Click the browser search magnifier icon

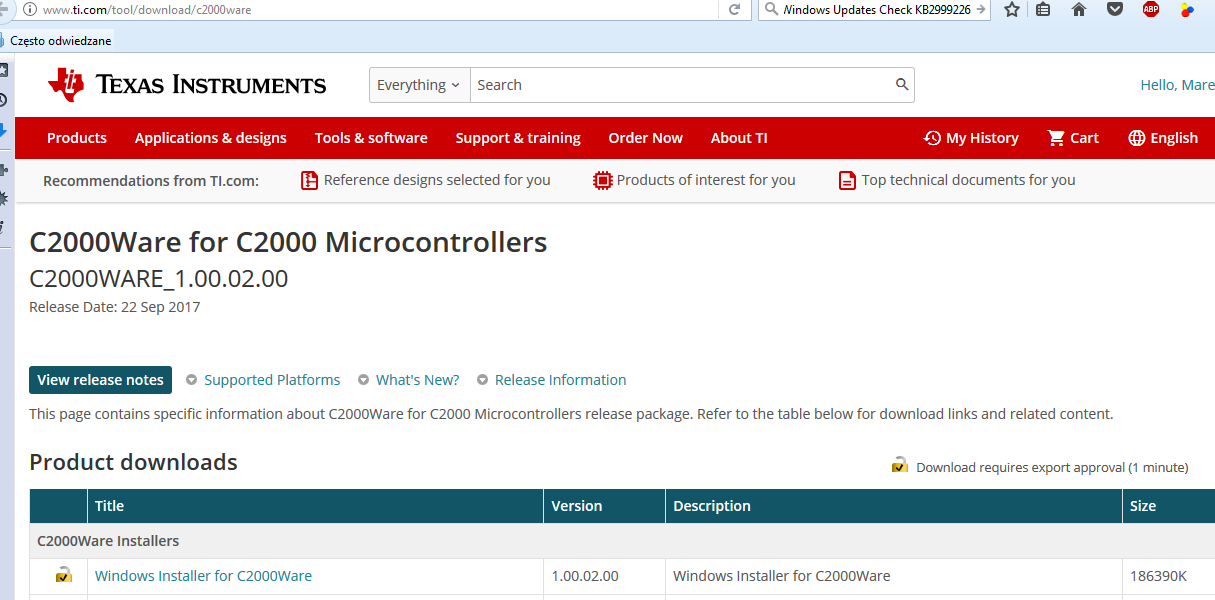[770, 9]
